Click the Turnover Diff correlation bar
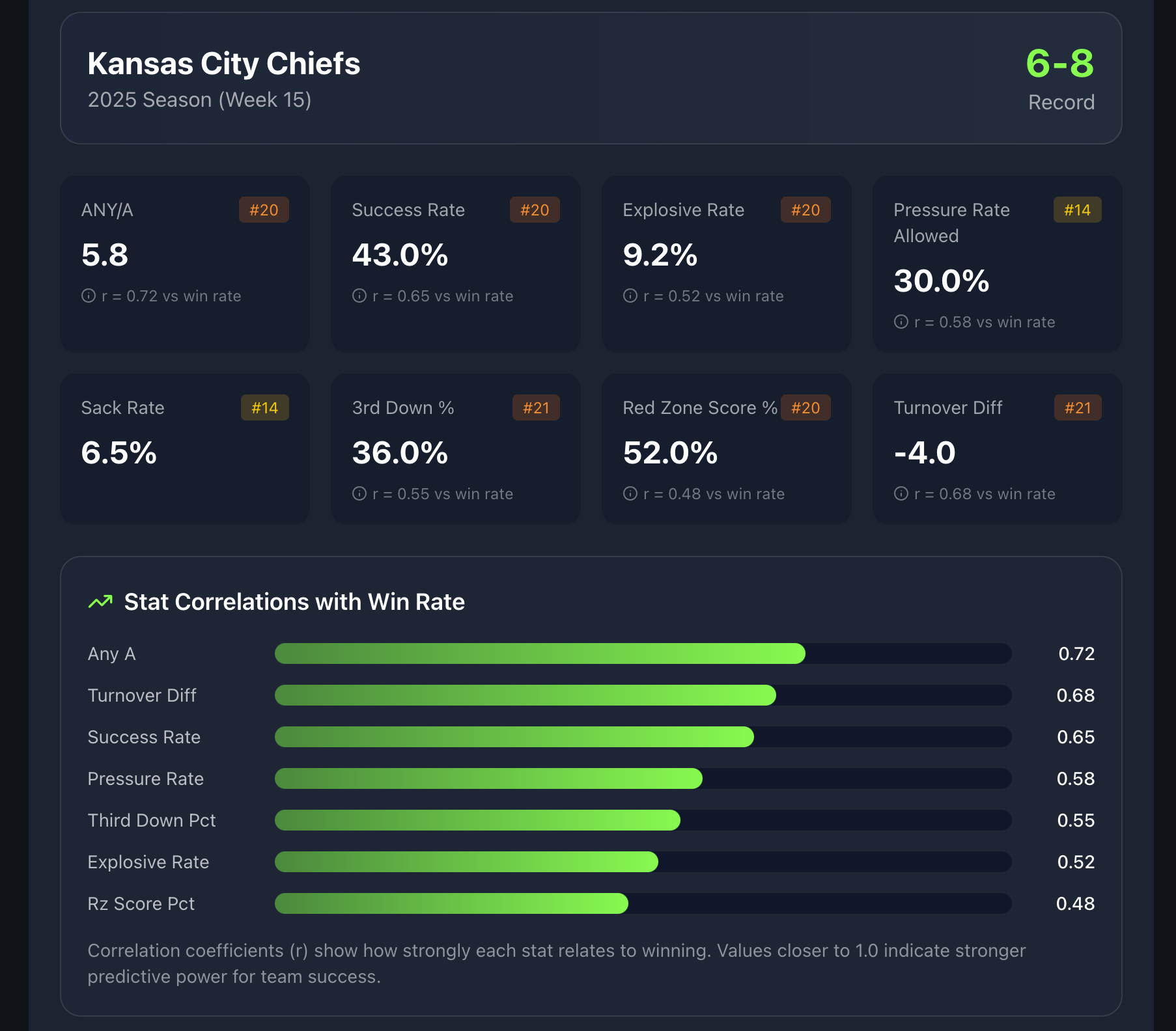This screenshot has height=1031, width=1176. click(x=524, y=695)
